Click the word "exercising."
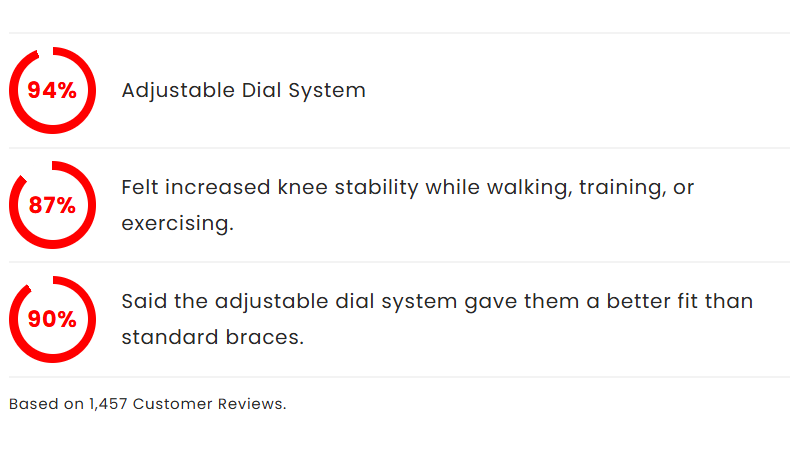This screenshot has height=464, width=804. (177, 223)
